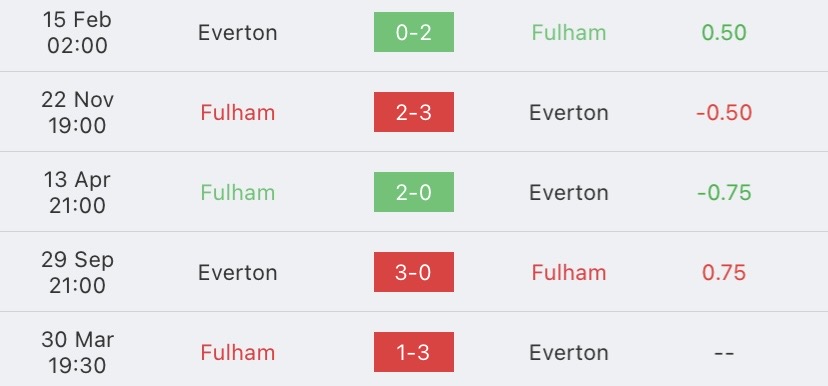
Task: Select green Fulham in the 13 Apr match
Action: pos(238,193)
